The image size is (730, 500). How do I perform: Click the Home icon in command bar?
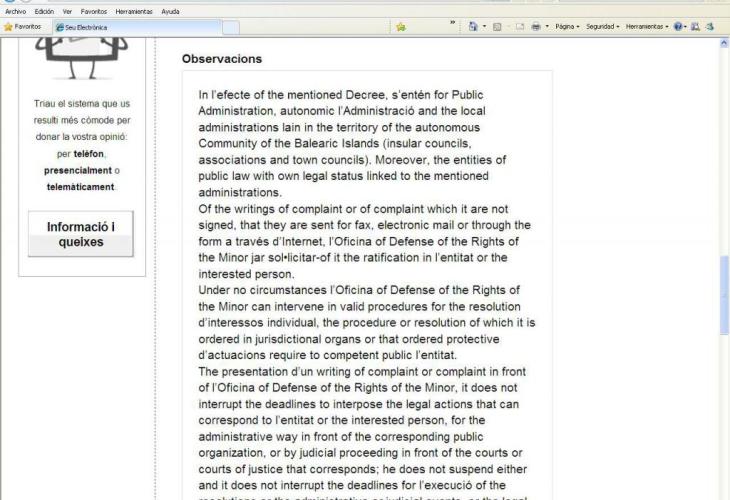point(471,28)
